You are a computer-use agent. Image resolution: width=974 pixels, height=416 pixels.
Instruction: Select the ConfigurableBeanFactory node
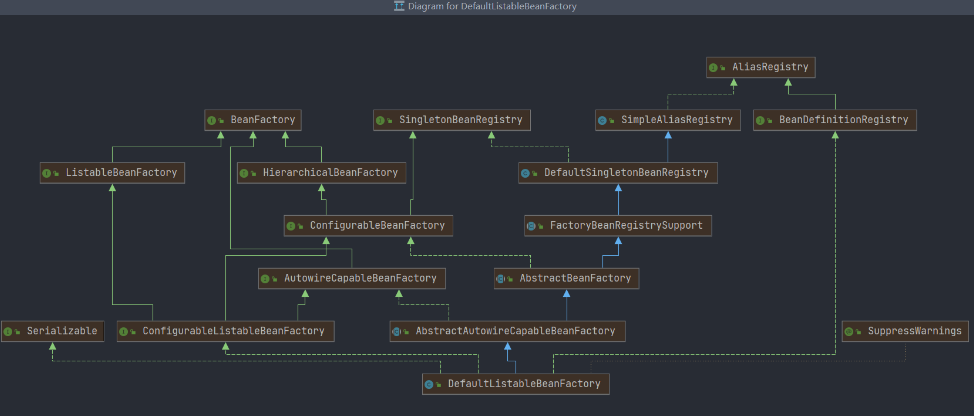368,225
